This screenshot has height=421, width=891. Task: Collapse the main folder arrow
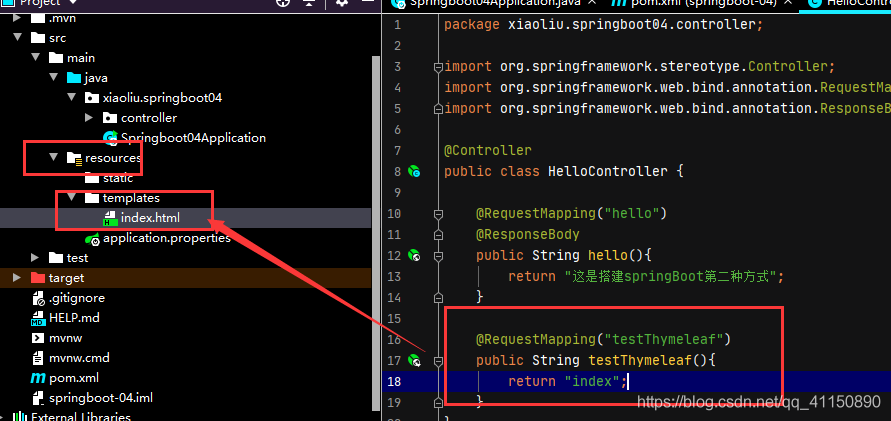tap(36, 58)
